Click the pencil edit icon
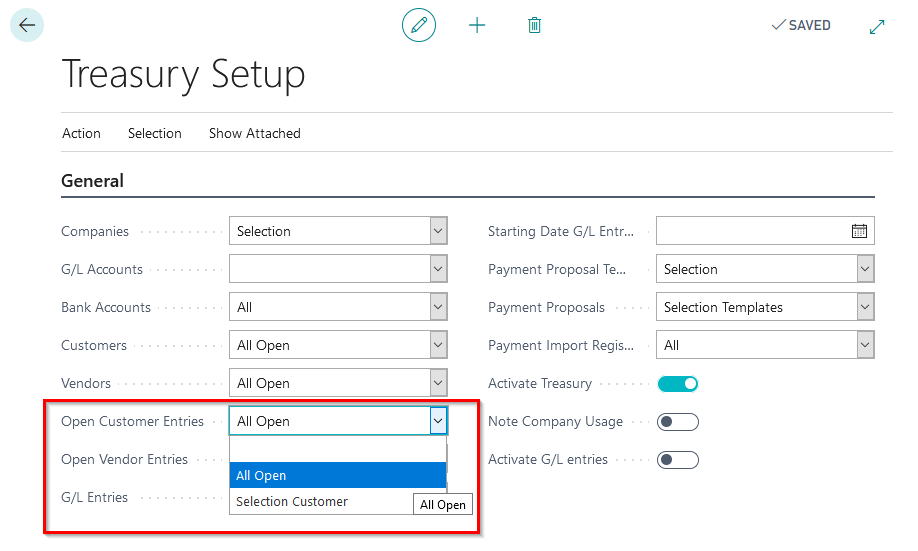This screenshot has height=551, width=918. pyautogui.click(x=419, y=25)
